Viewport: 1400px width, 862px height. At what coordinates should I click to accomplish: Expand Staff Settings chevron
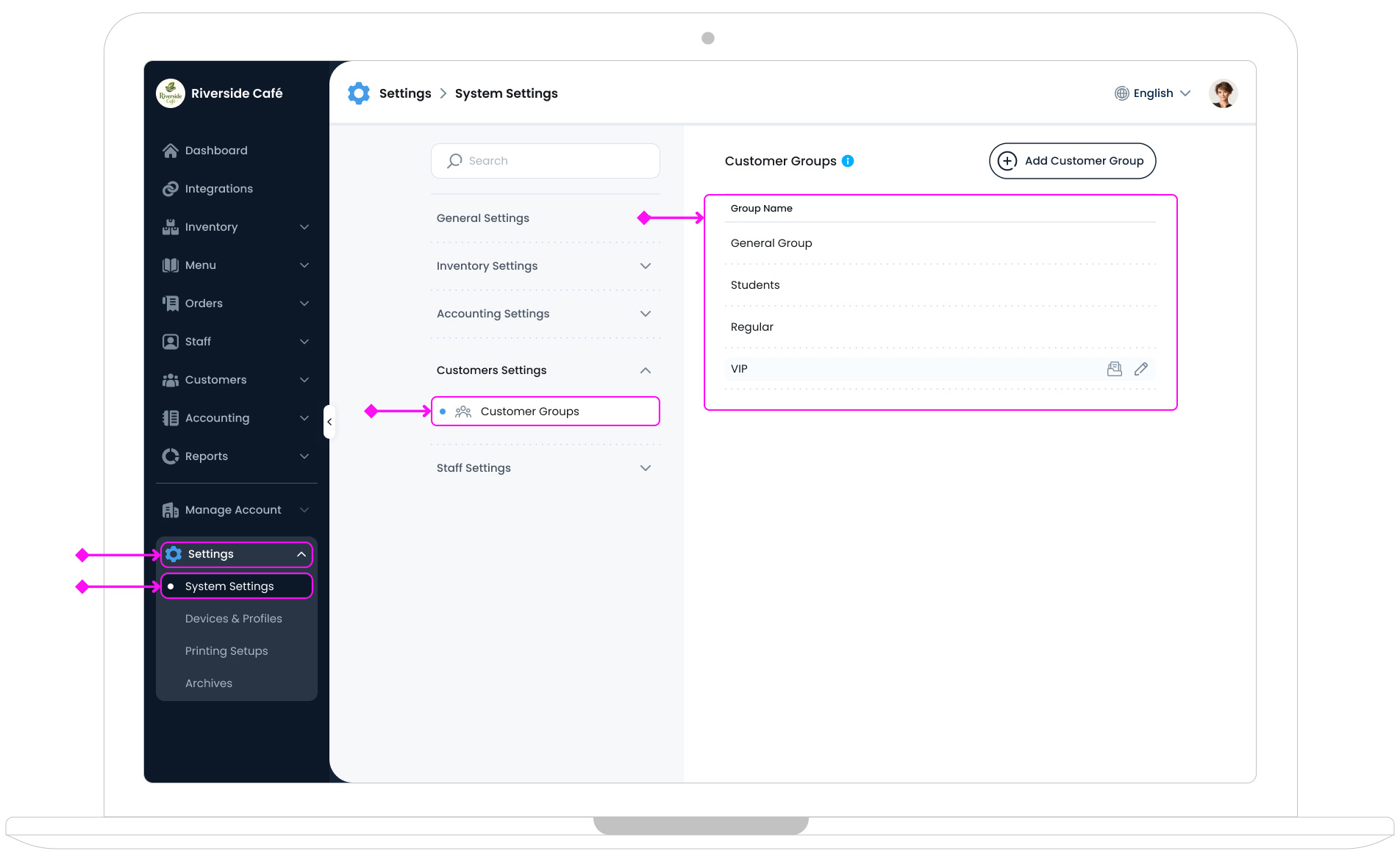click(645, 467)
